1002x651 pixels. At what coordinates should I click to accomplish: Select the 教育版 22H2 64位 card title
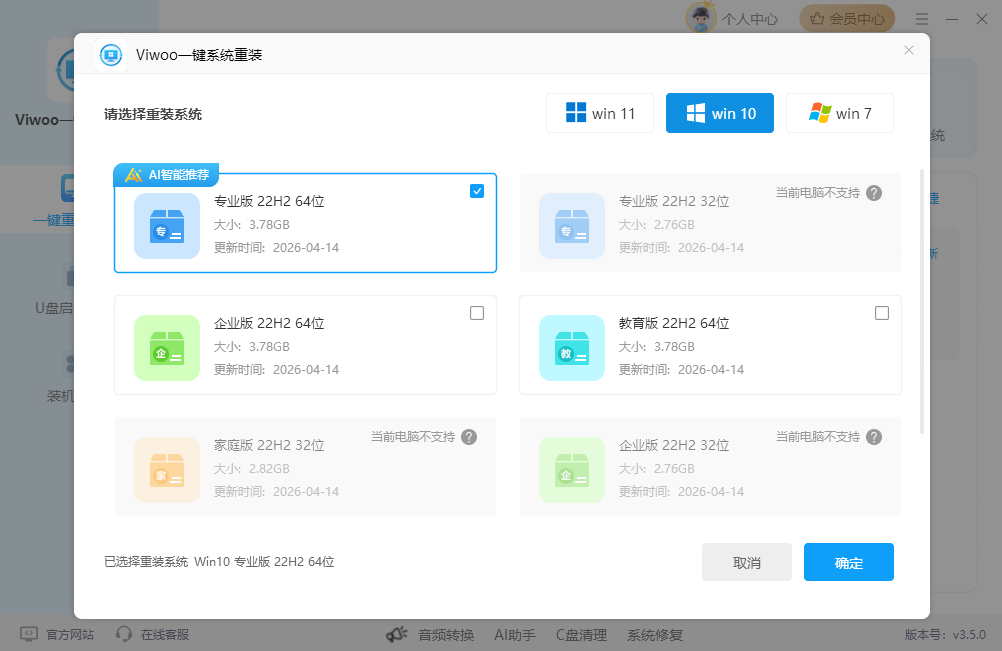coord(674,323)
